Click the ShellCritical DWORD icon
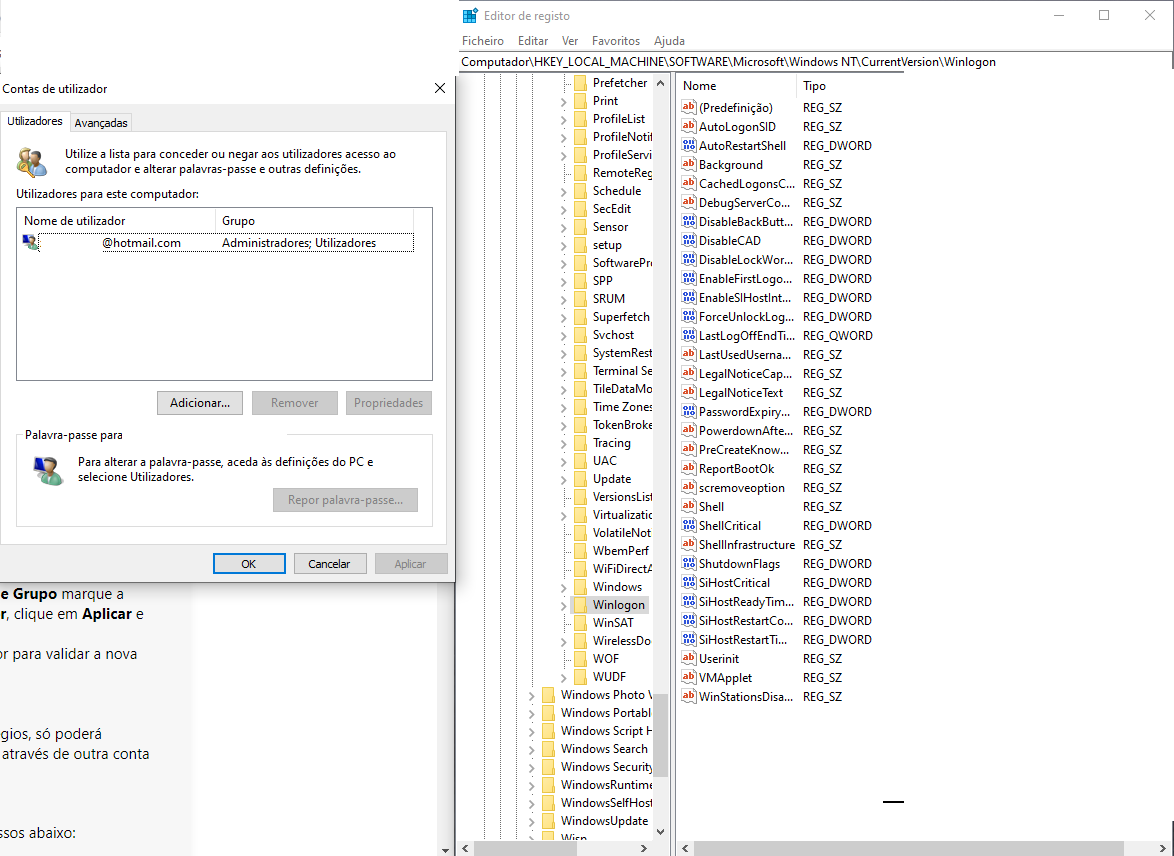 pyautogui.click(x=689, y=525)
